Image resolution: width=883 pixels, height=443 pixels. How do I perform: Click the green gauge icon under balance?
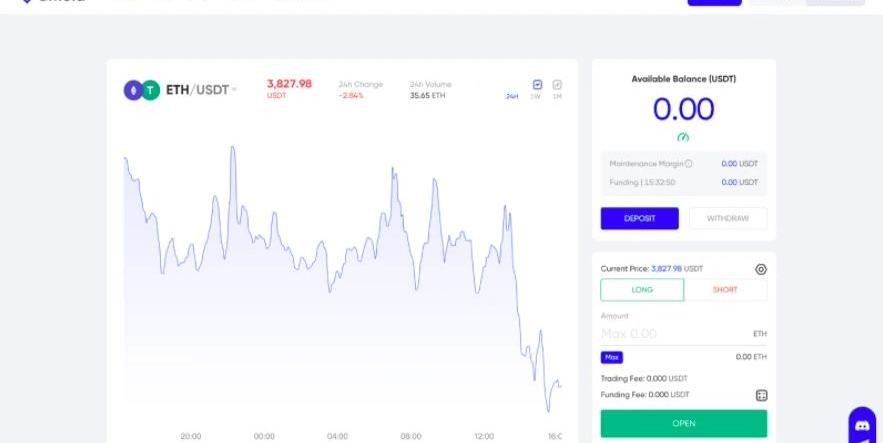click(683, 137)
